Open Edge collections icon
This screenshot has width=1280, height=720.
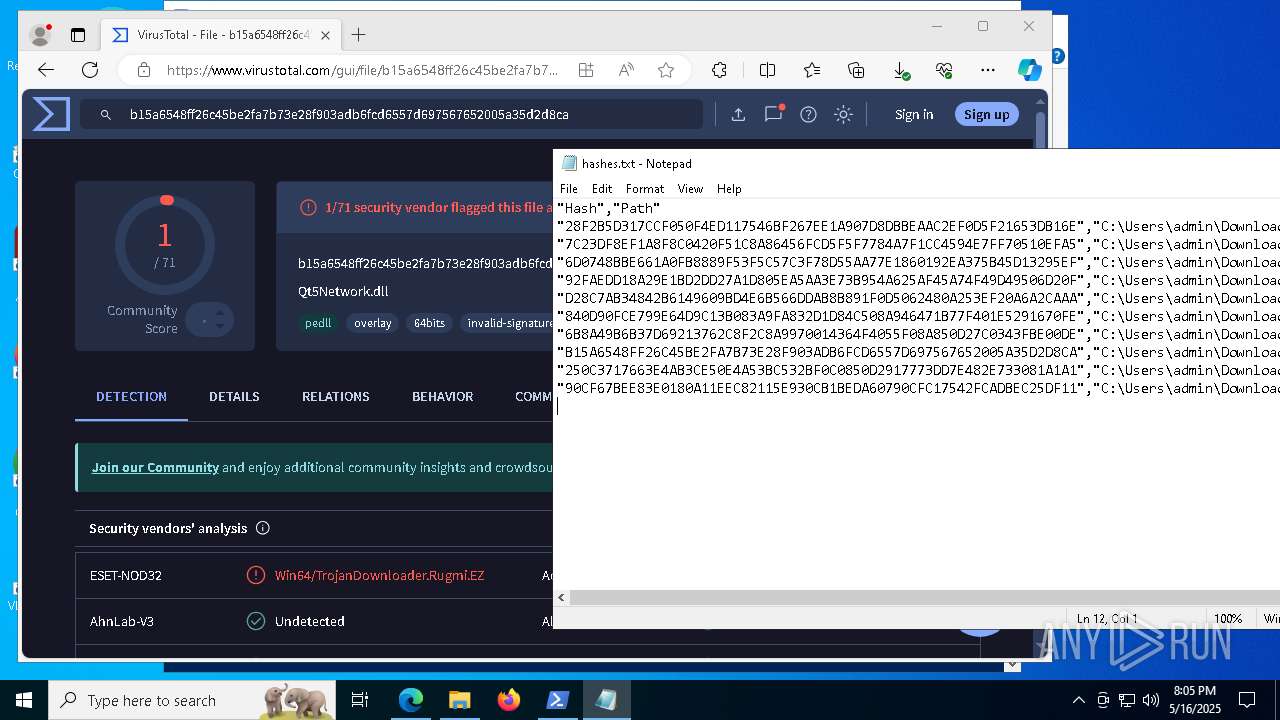pyautogui.click(x=856, y=70)
